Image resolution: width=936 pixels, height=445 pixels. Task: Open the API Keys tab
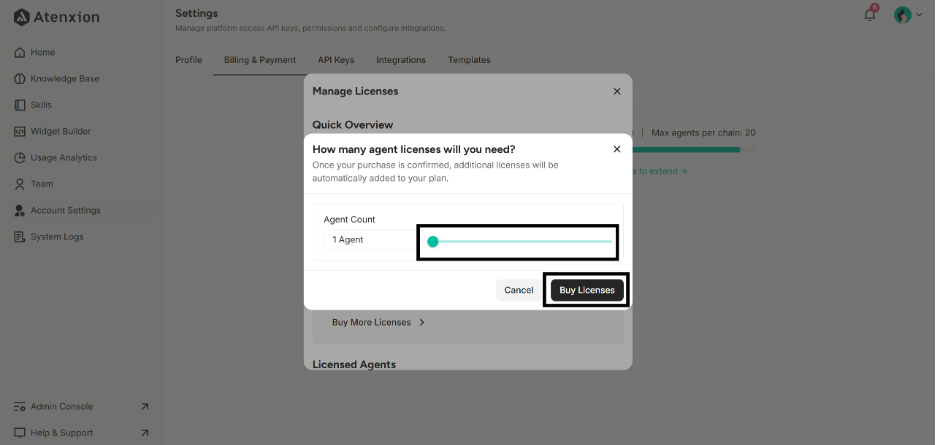(x=336, y=60)
